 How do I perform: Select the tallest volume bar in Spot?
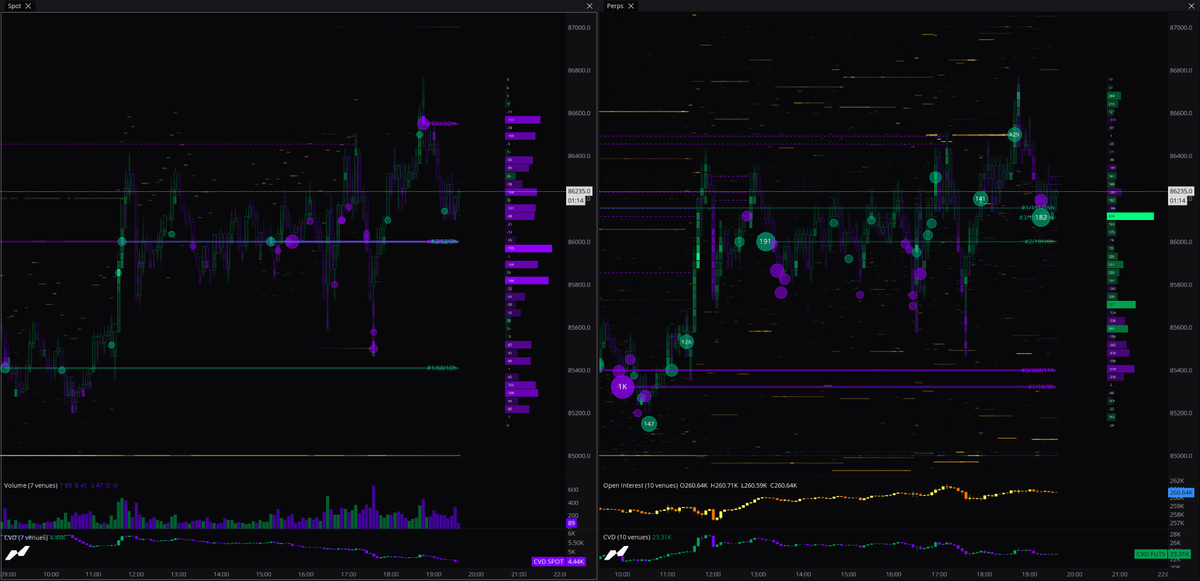click(x=374, y=507)
